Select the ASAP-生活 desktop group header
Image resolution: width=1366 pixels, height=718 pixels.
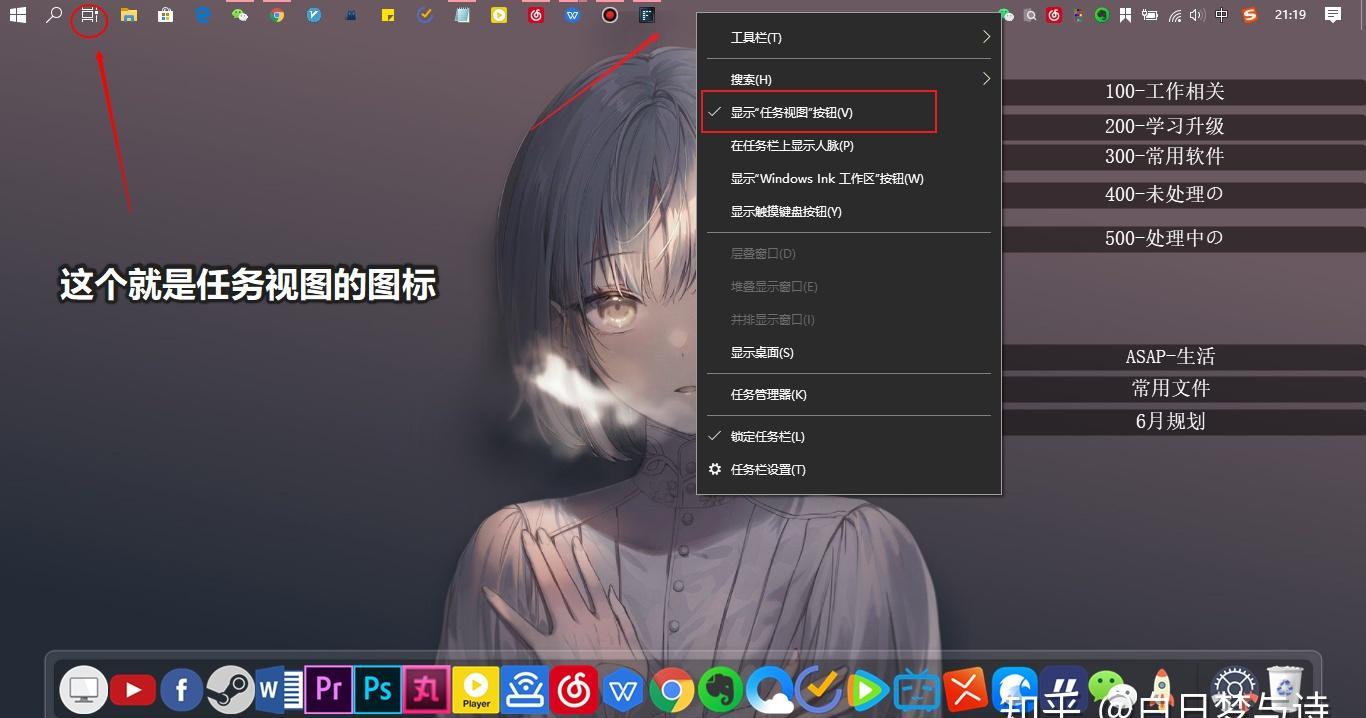tap(1170, 356)
